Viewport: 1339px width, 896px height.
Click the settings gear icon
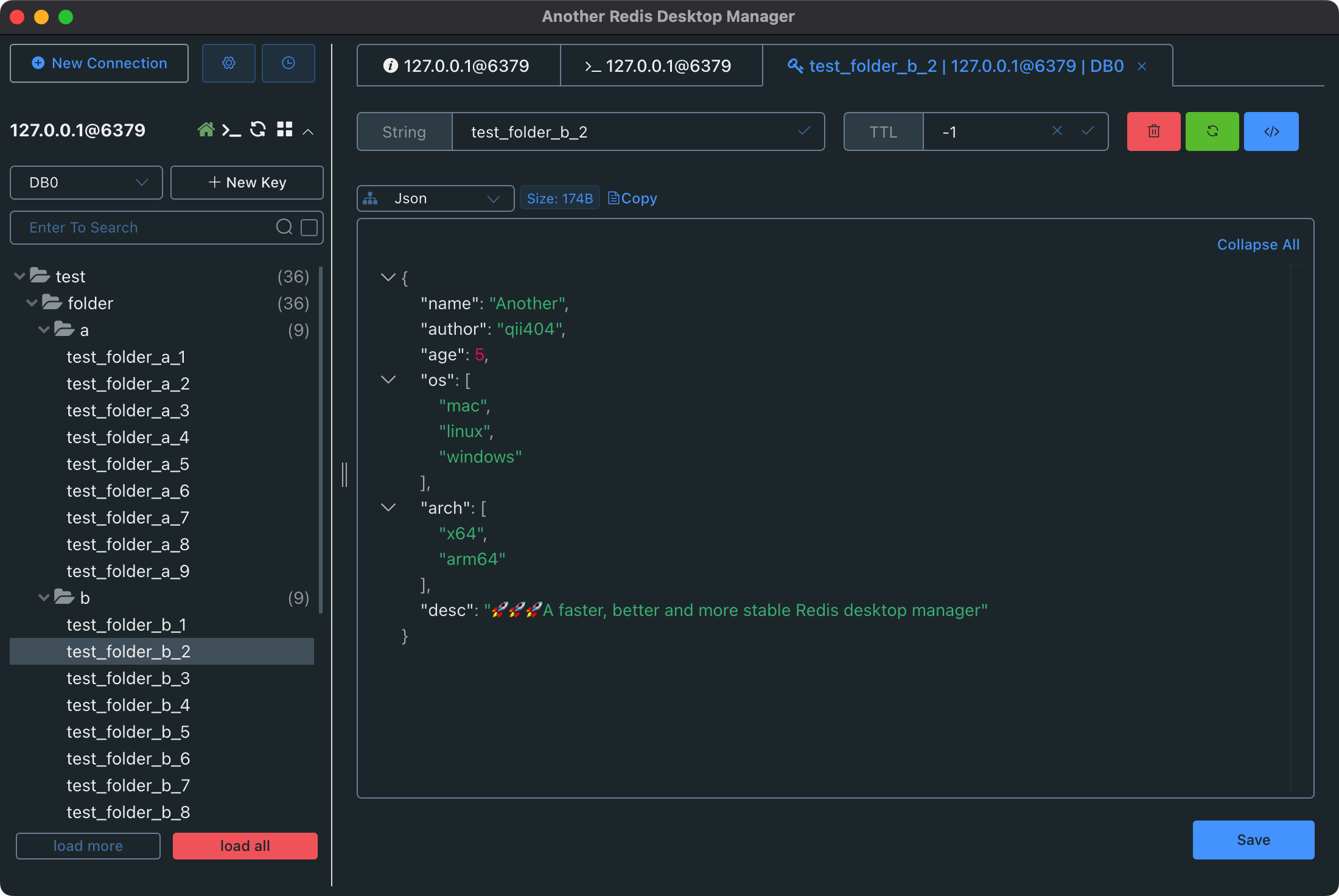click(x=228, y=64)
